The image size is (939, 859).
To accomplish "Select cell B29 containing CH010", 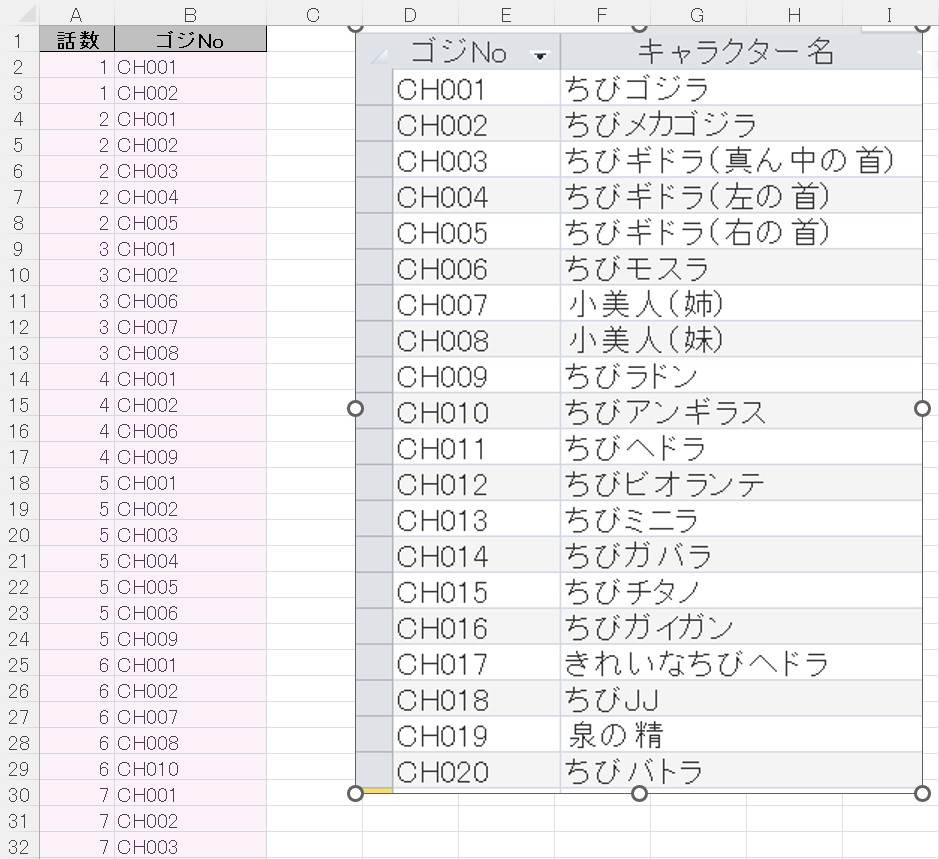I will (x=190, y=769).
